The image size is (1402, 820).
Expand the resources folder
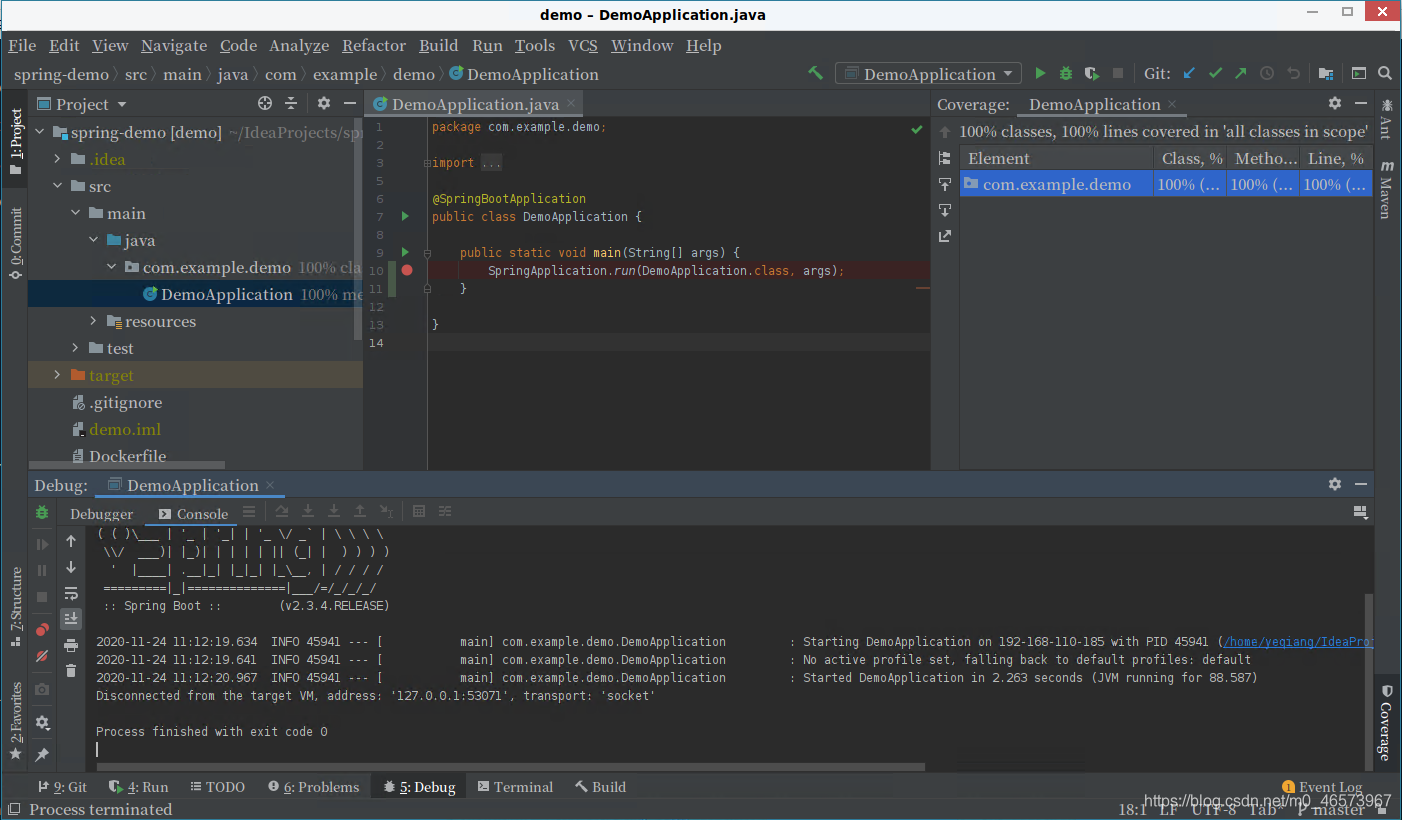[x=94, y=321]
